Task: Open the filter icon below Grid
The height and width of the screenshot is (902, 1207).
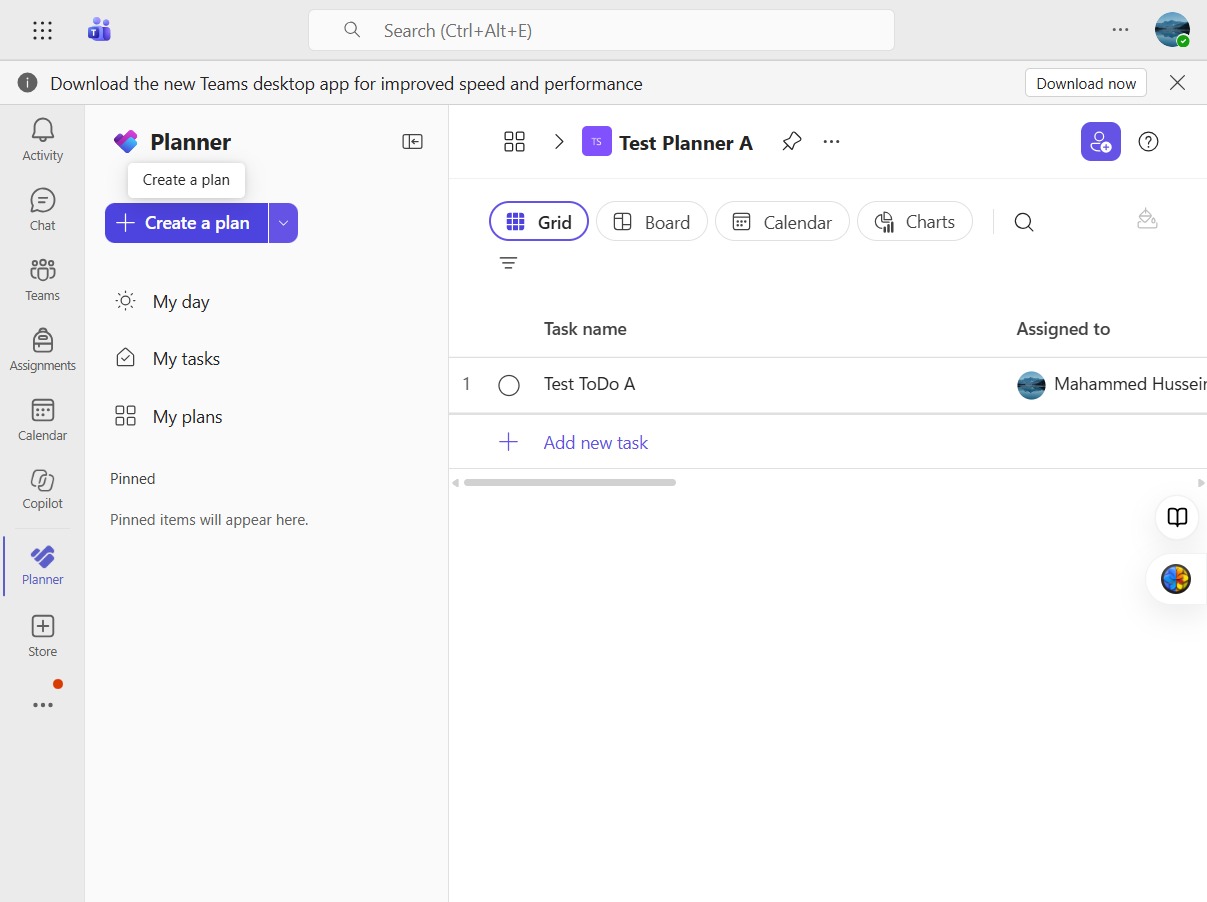Action: (x=508, y=263)
